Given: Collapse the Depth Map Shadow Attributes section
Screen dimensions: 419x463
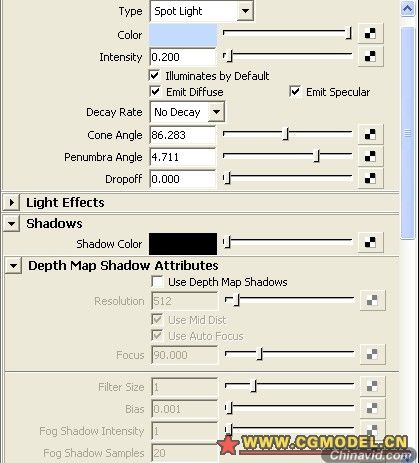Looking at the screenshot, I should (x=13, y=266).
